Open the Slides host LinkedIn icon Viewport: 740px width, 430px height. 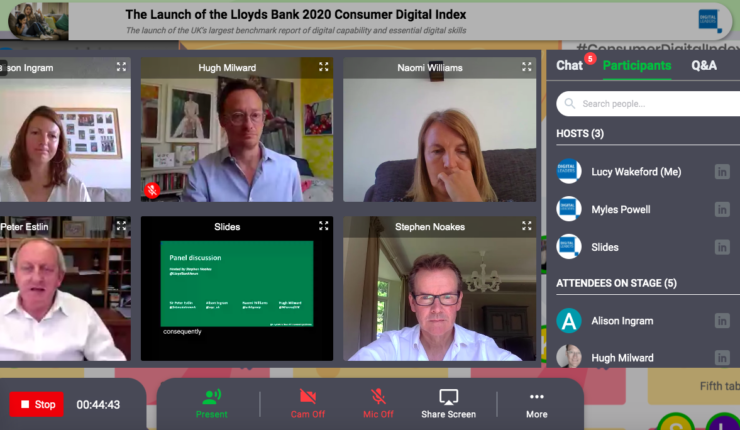coord(722,247)
